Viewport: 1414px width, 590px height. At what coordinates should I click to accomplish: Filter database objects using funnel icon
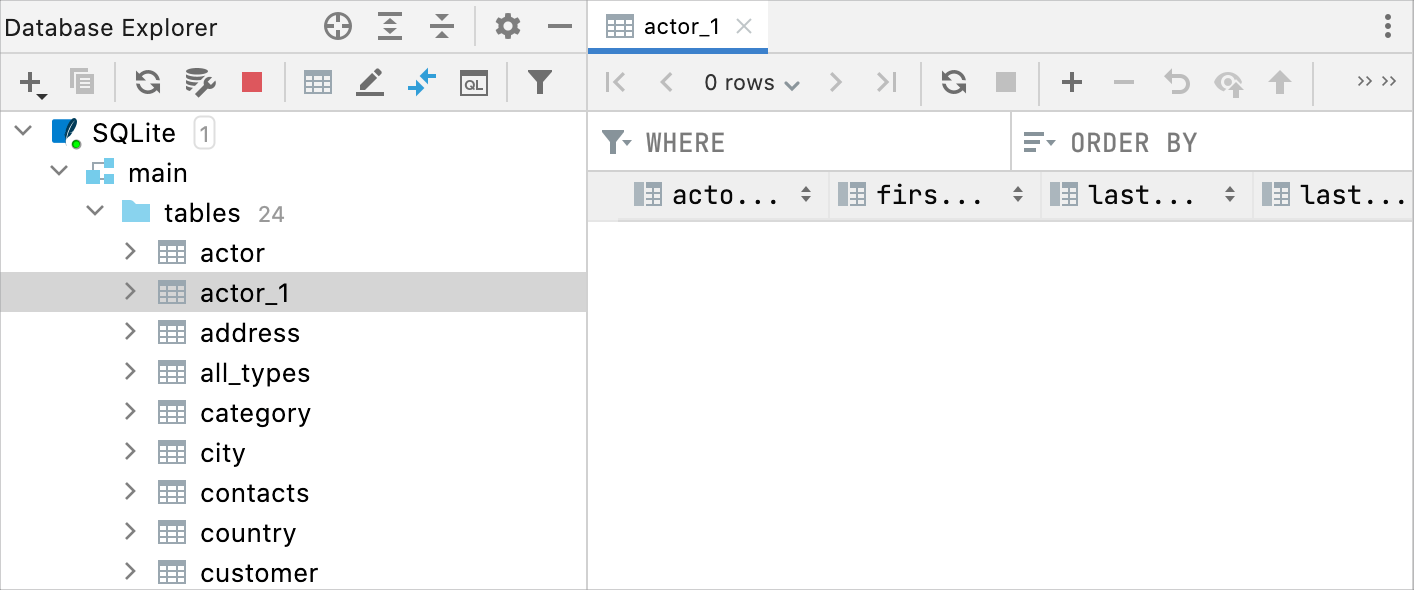pyautogui.click(x=540, y=82)
